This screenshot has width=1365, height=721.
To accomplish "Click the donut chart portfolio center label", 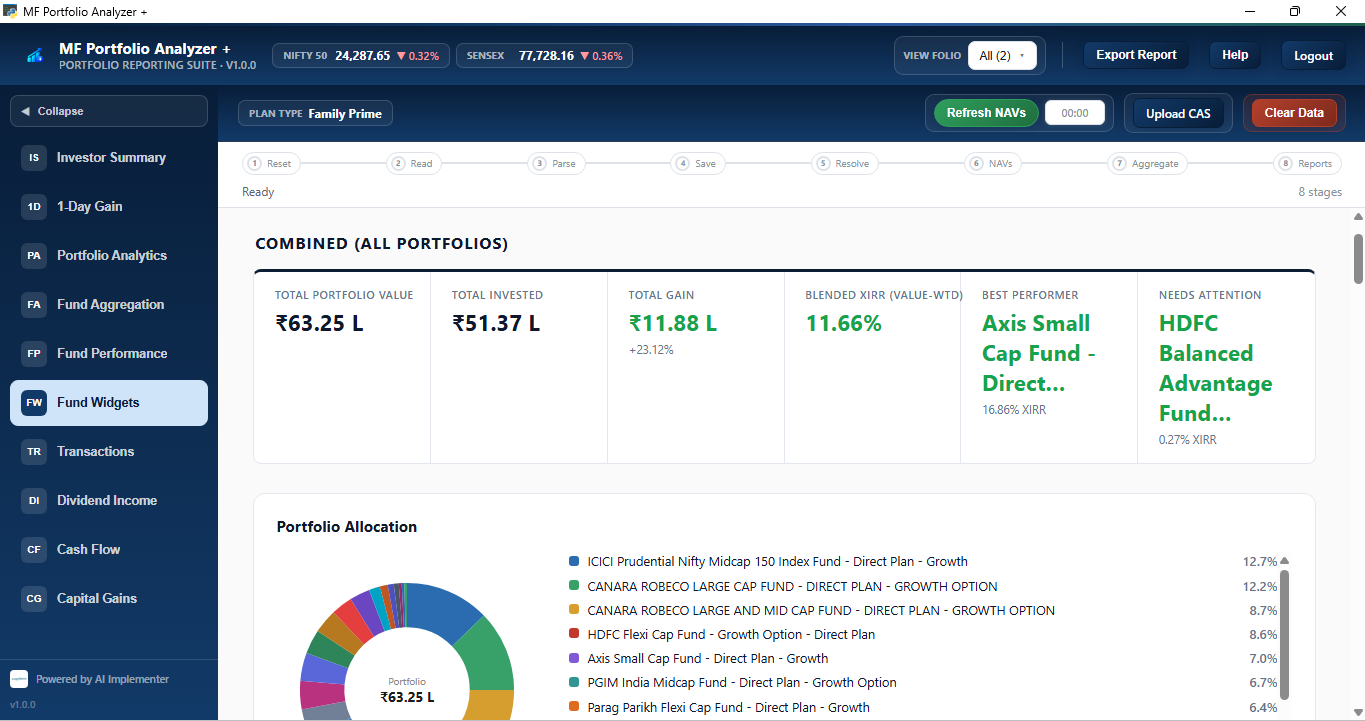I will click(407, 690).
